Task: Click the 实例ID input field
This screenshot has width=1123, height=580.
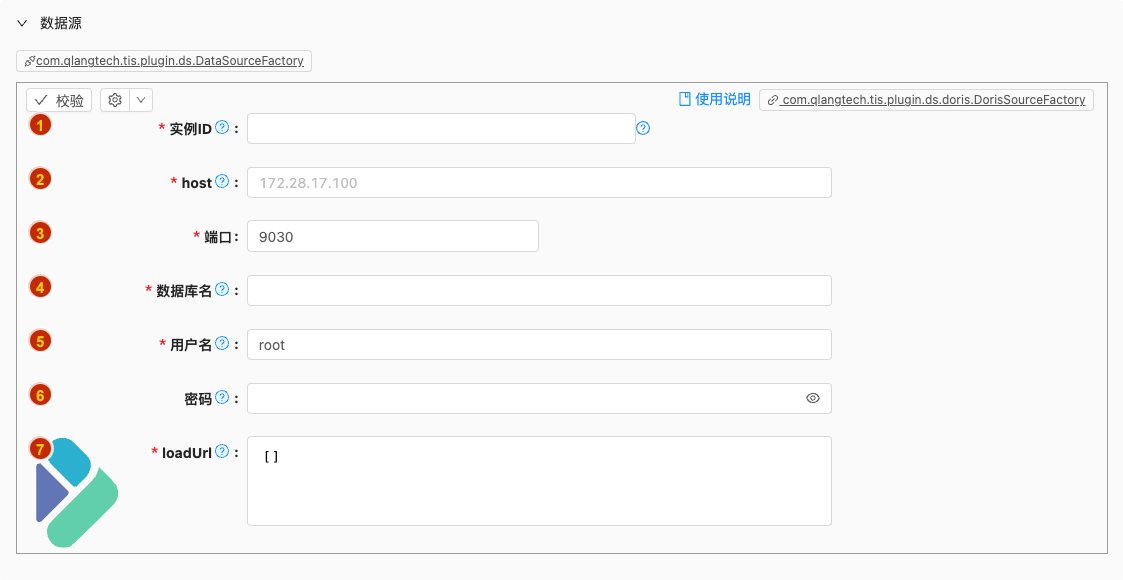Action: tap(440, 128)
